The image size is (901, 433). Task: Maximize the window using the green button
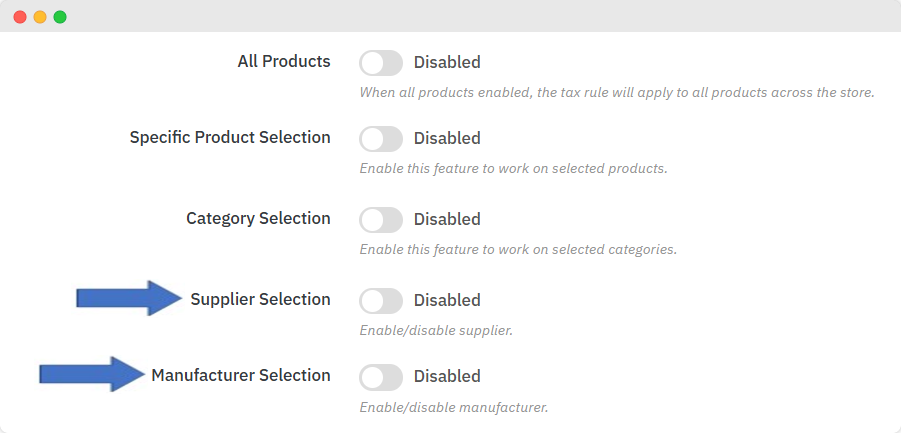pos(60,17)
